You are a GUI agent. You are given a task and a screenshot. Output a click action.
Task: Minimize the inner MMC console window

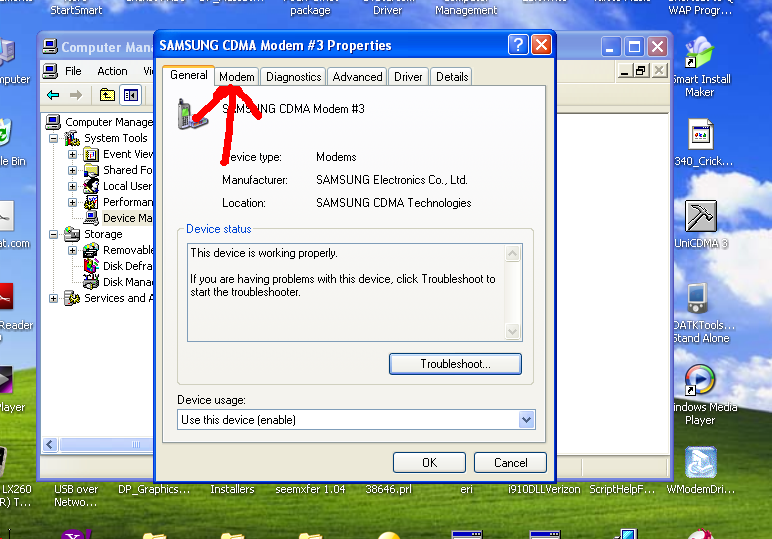[624, 71]
